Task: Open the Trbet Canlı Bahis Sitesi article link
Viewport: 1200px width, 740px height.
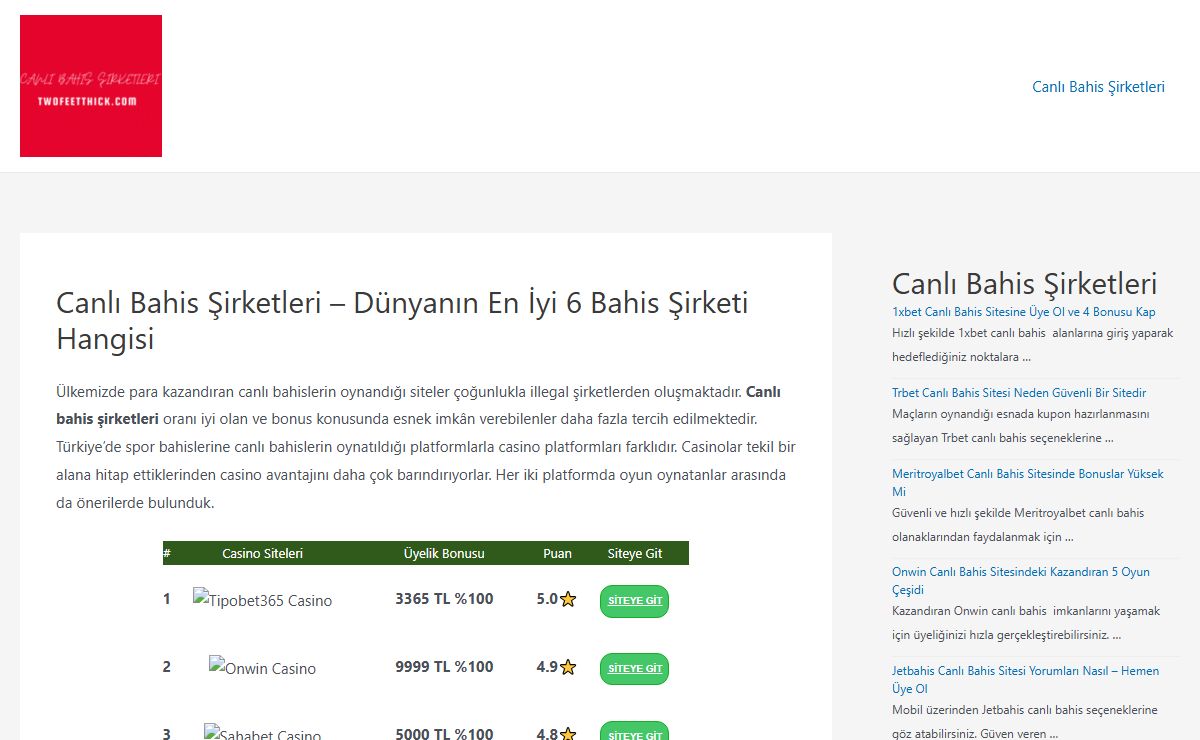Action: [x=1018, y=393]
